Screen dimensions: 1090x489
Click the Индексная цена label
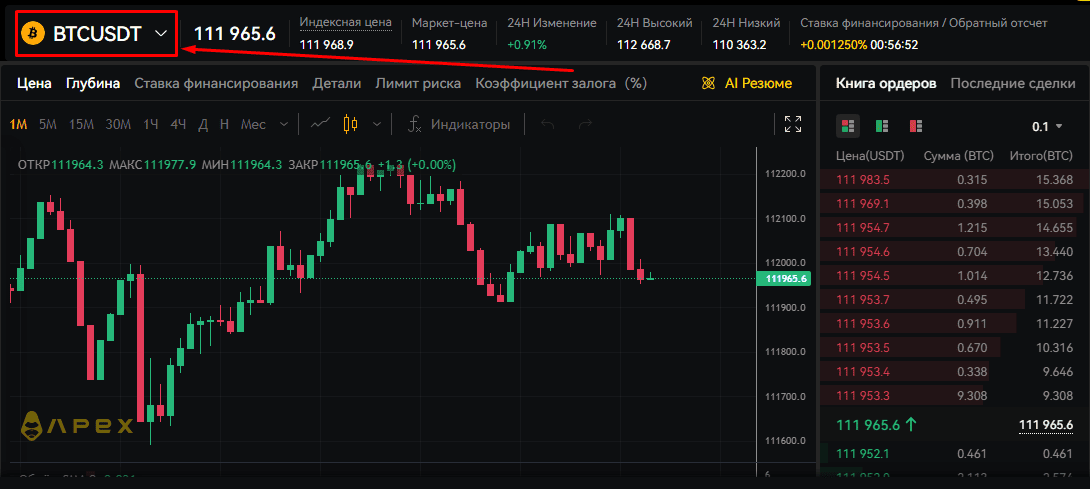tap(345, 23)
